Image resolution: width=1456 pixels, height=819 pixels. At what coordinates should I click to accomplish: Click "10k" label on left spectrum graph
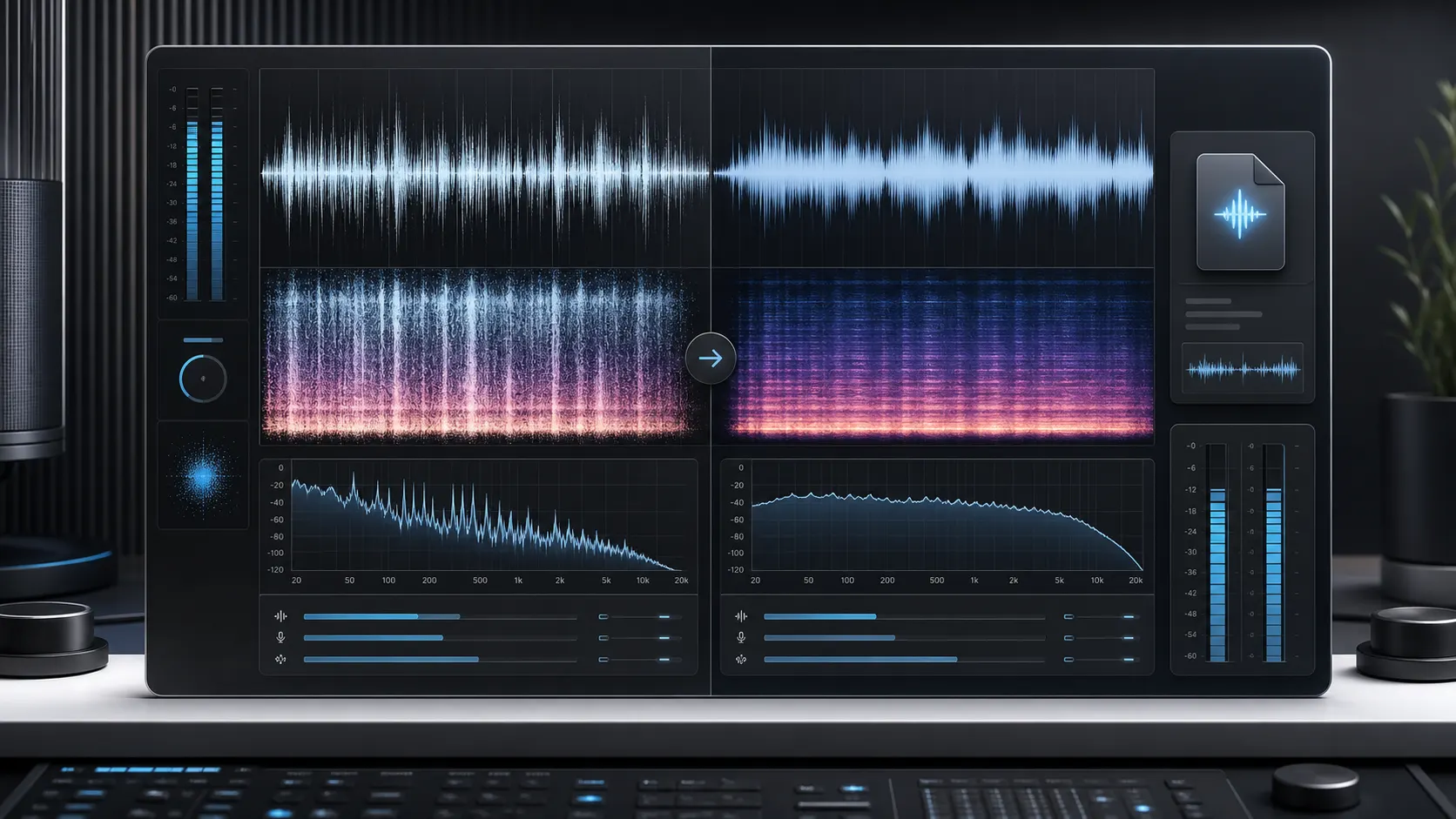[x=643, y=581]
